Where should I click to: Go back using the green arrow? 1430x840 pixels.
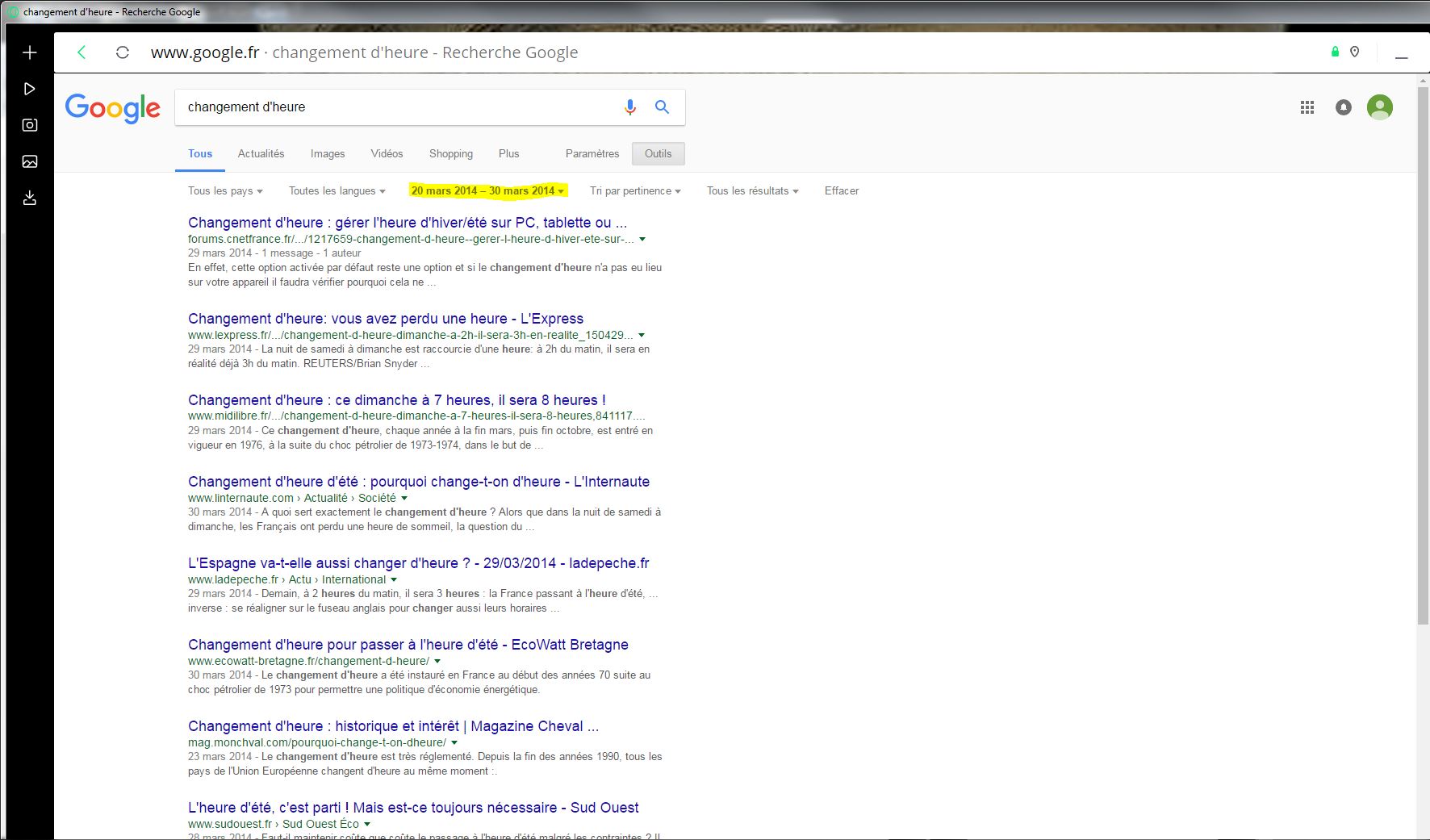82,52
